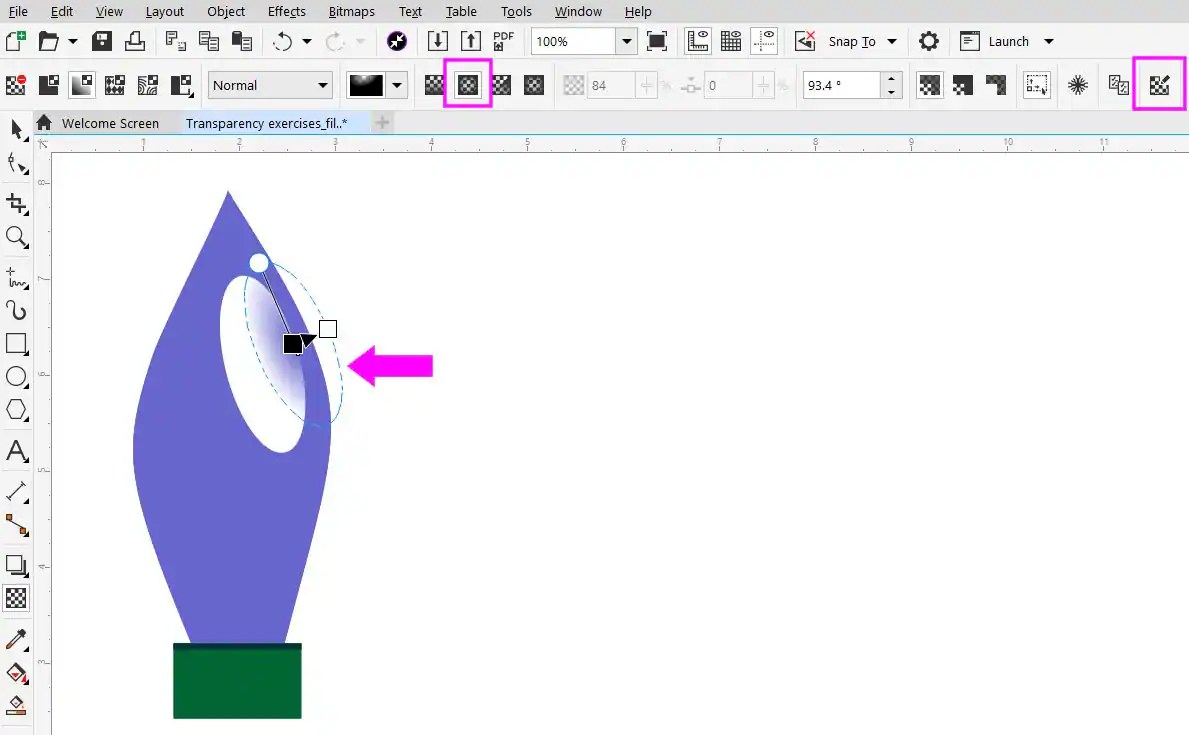1189x735 pixels.
Task: Activate the Transparency tool in the toolbox
Action: pyautogui.click(x=16, y=598)
